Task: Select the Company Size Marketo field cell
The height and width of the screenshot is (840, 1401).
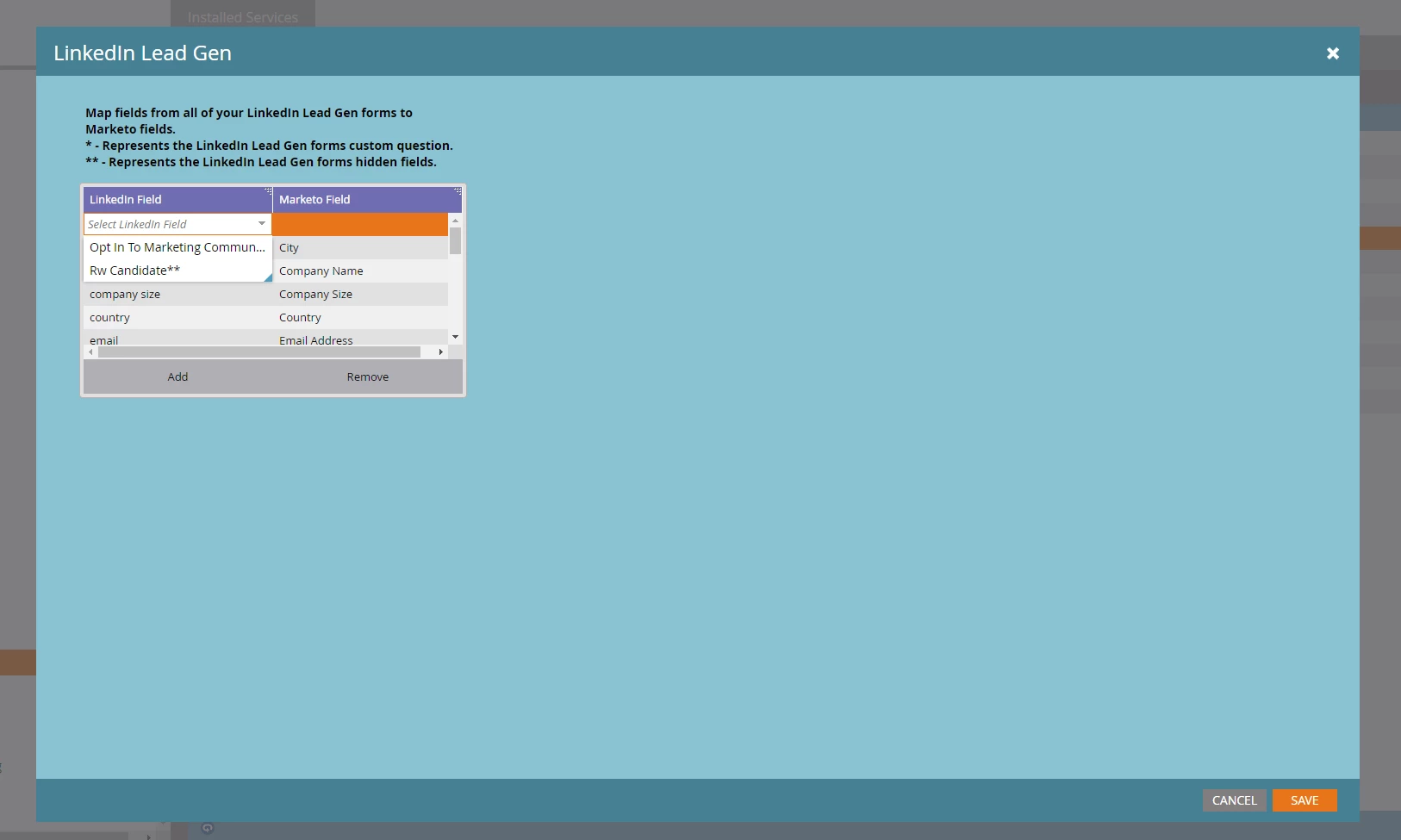Action: (x=360, y=294)
